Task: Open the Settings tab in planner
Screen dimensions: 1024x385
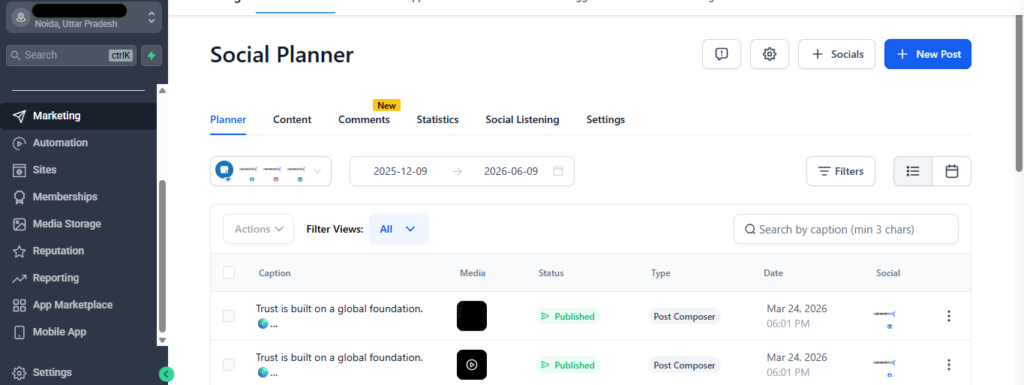Action: [x=605, y=120]
